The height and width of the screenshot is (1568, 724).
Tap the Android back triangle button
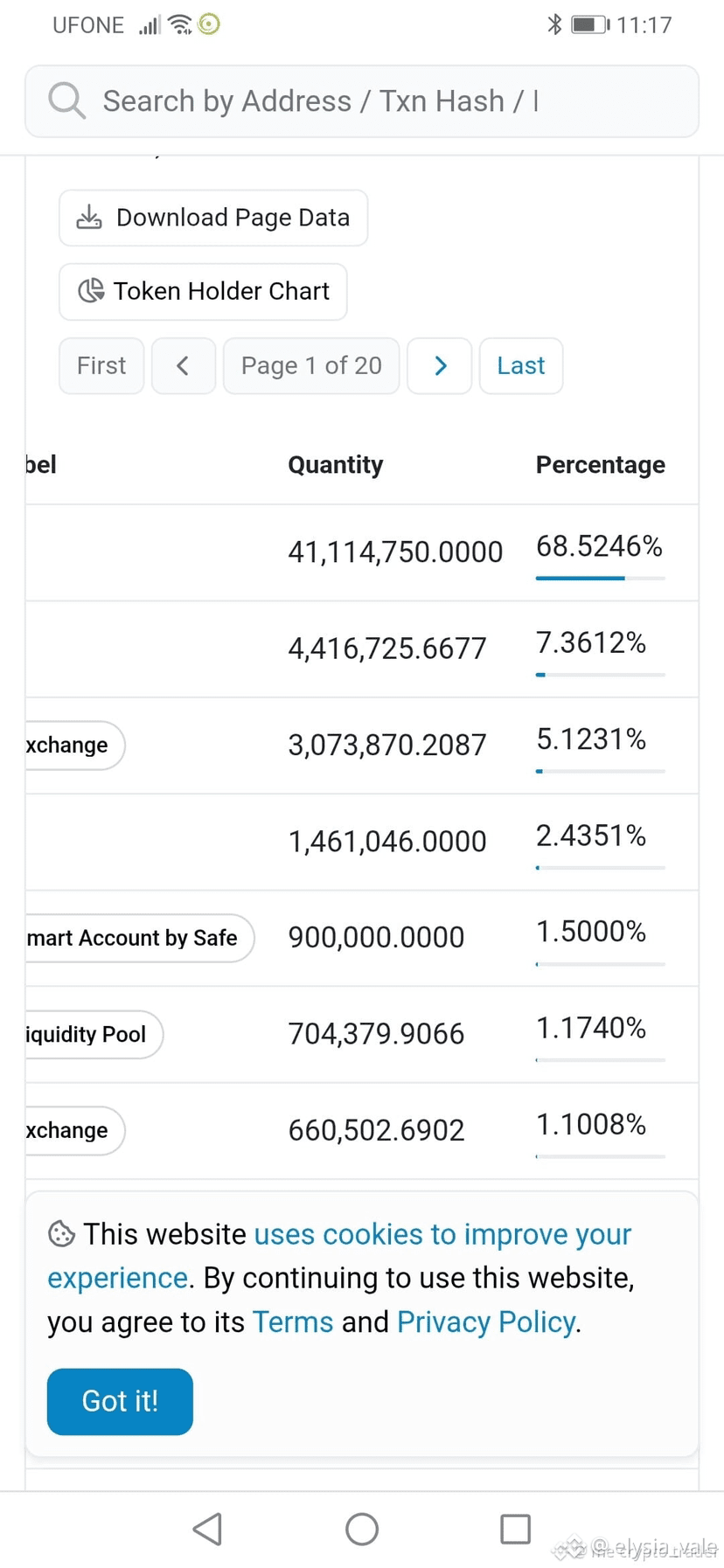[207, 1529]
